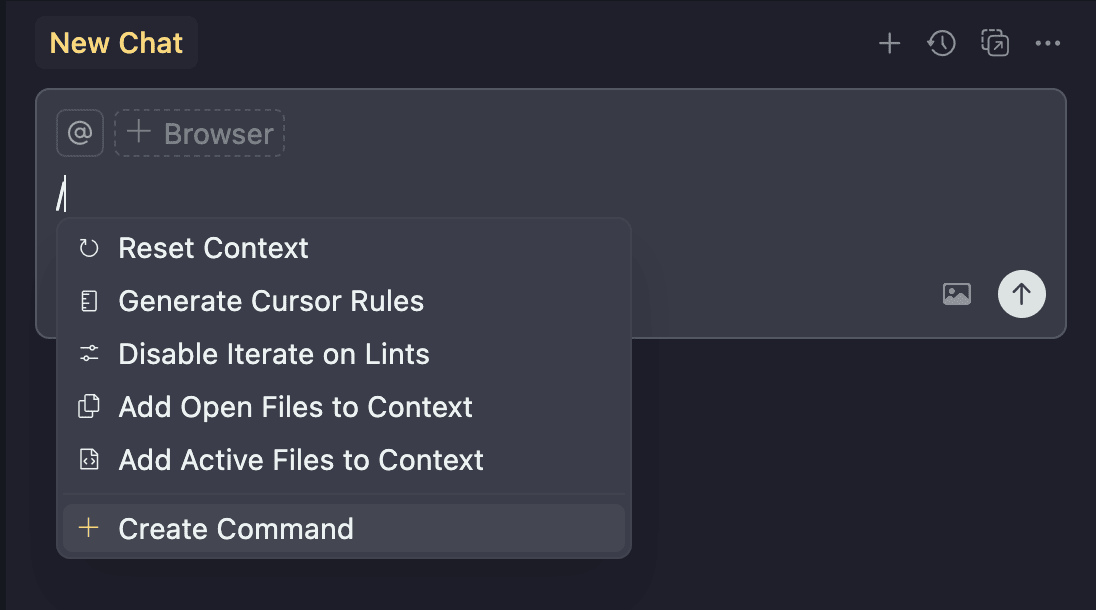Viewport: 1096px width, 610px height.
Task: Attach an image using the picture icon
Action: coord(957,293)
